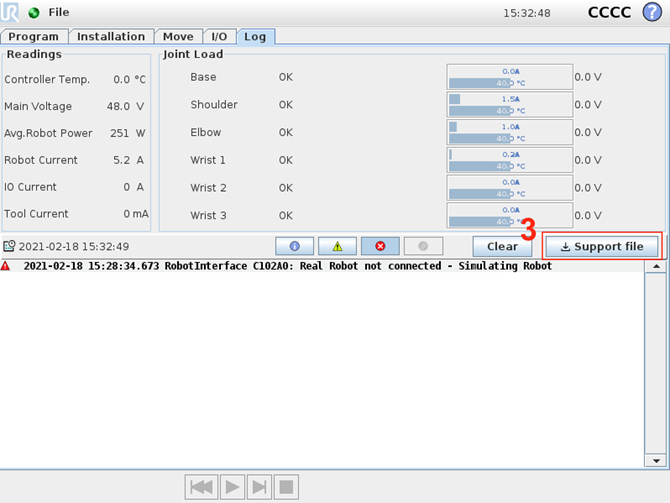Switch to the Installation tab
The height and width of the screenshot is (503, 670).
(x=111, y=37)
